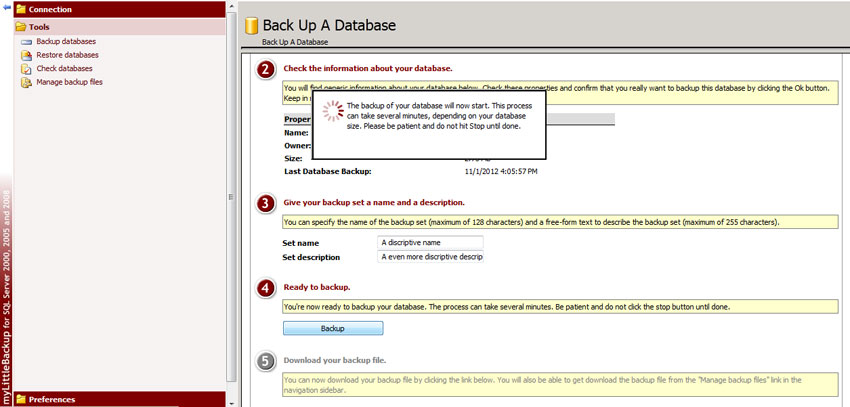Click the Backup databases icon in Tools
This screenshot has width=850, height=407.
[x=27, y=42]
